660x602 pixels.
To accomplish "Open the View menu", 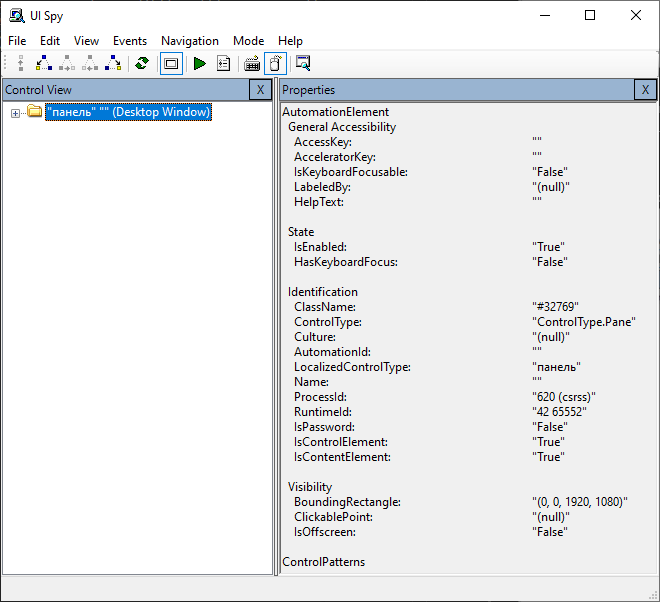I will (x=86, y=41).
